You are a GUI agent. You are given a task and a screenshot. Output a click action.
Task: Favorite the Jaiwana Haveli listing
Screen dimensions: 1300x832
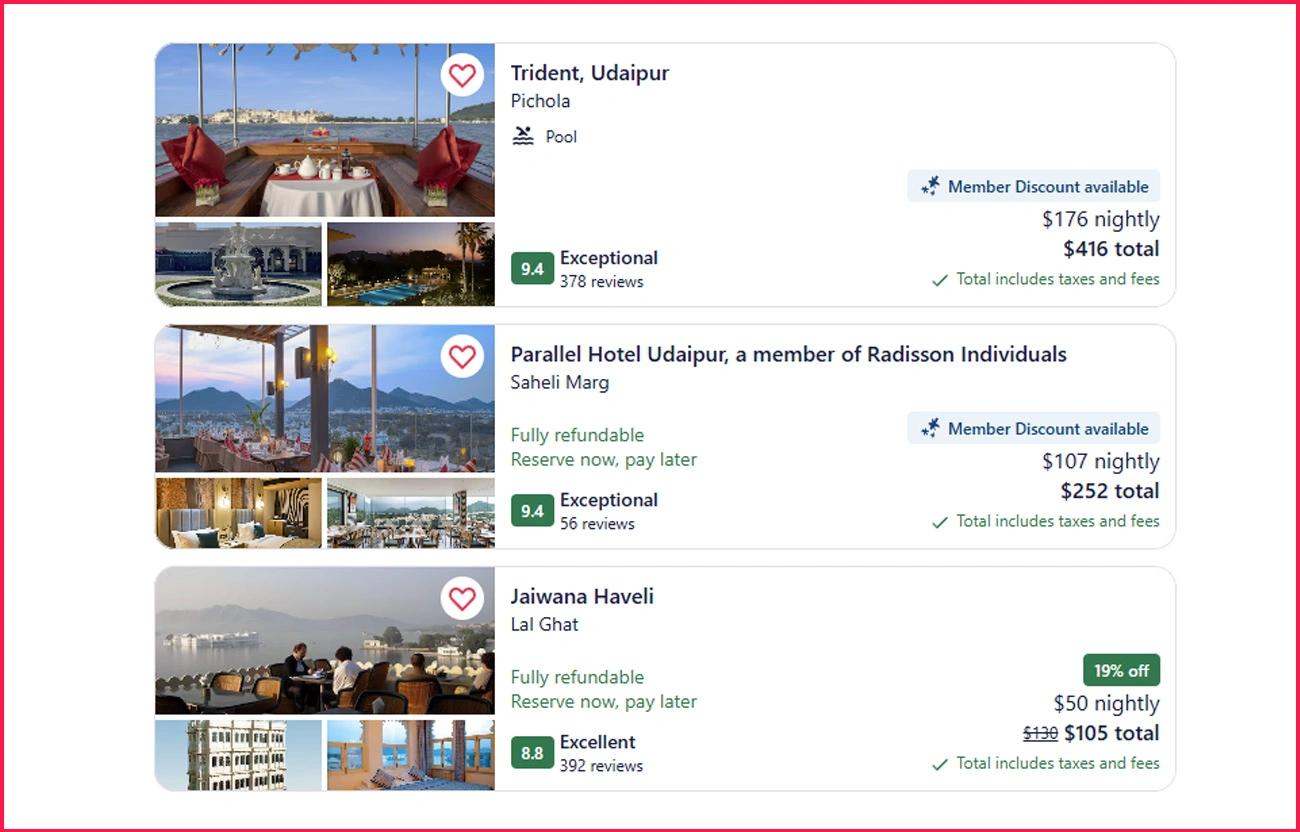[x=462, y=599]
